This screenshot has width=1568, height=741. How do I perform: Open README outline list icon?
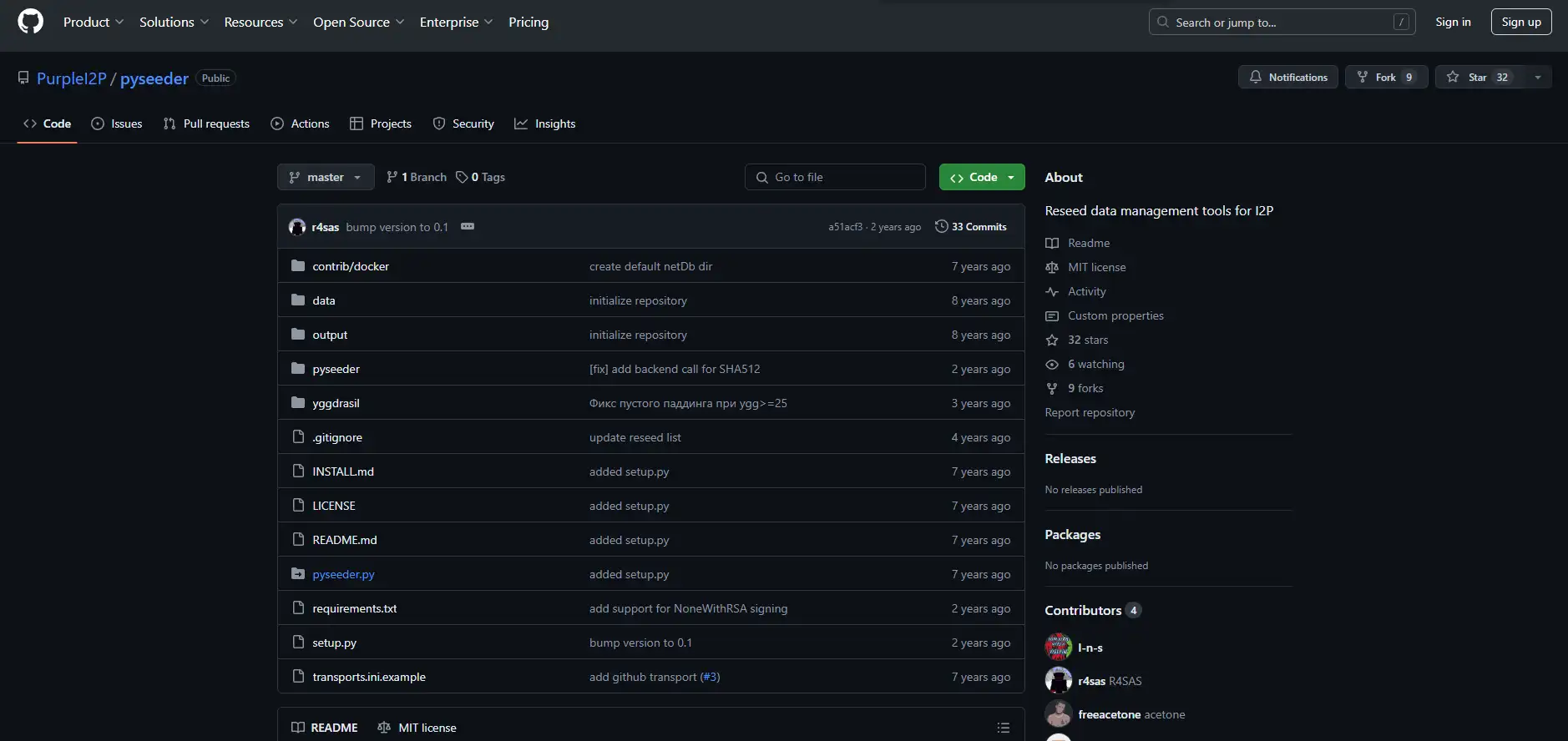coord(1004,728)
